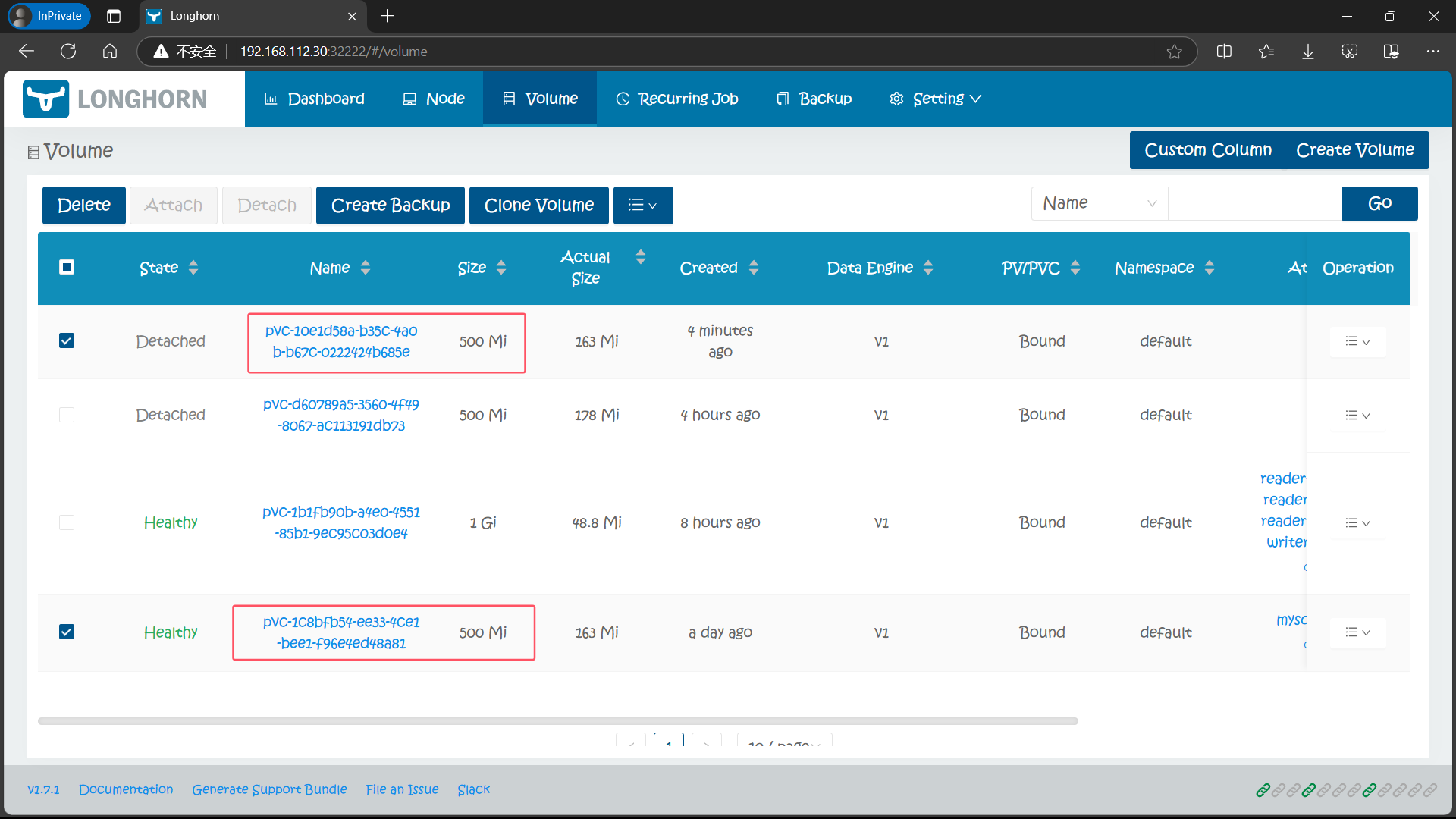
Task: Open the tab actions menu icon
Action: click(x=114, y=16)
